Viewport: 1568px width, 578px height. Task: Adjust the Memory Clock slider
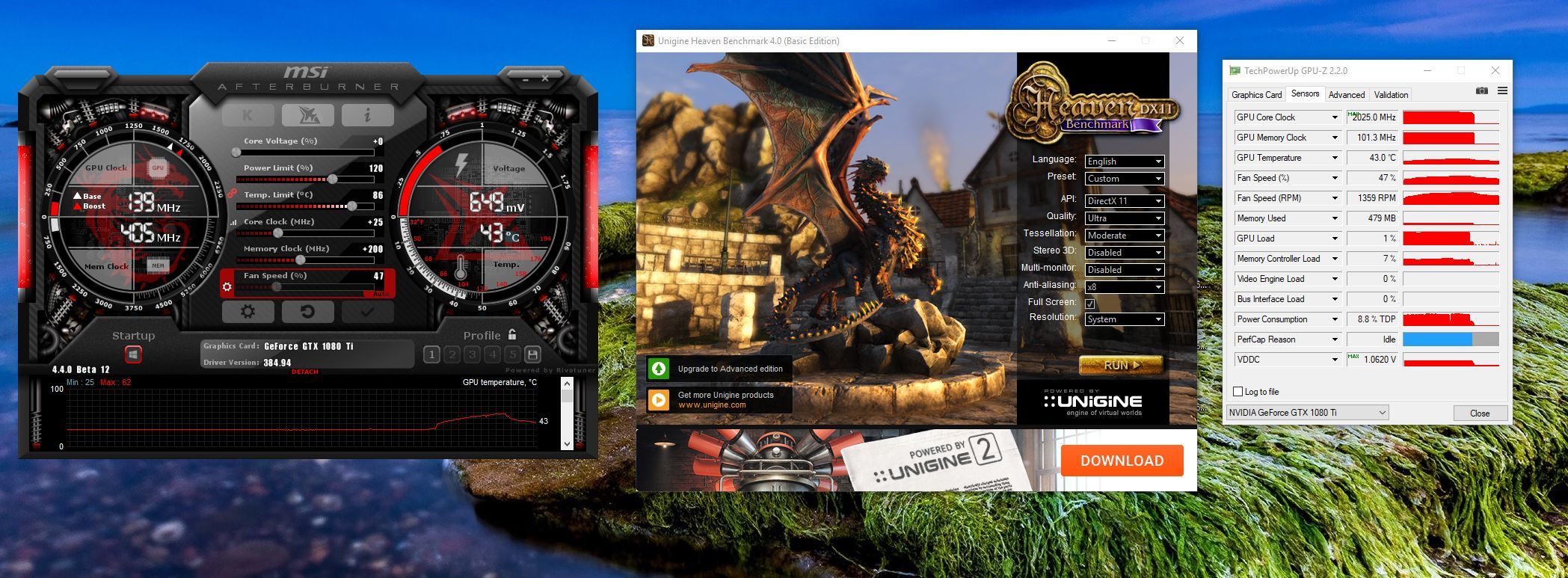tap(305, 259)
